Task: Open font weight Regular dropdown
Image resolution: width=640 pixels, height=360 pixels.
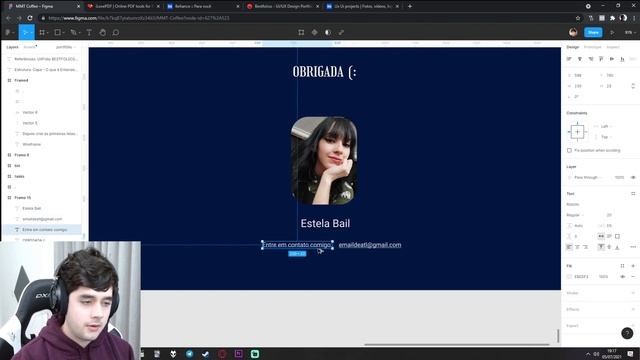Action: tap(575, 215)
